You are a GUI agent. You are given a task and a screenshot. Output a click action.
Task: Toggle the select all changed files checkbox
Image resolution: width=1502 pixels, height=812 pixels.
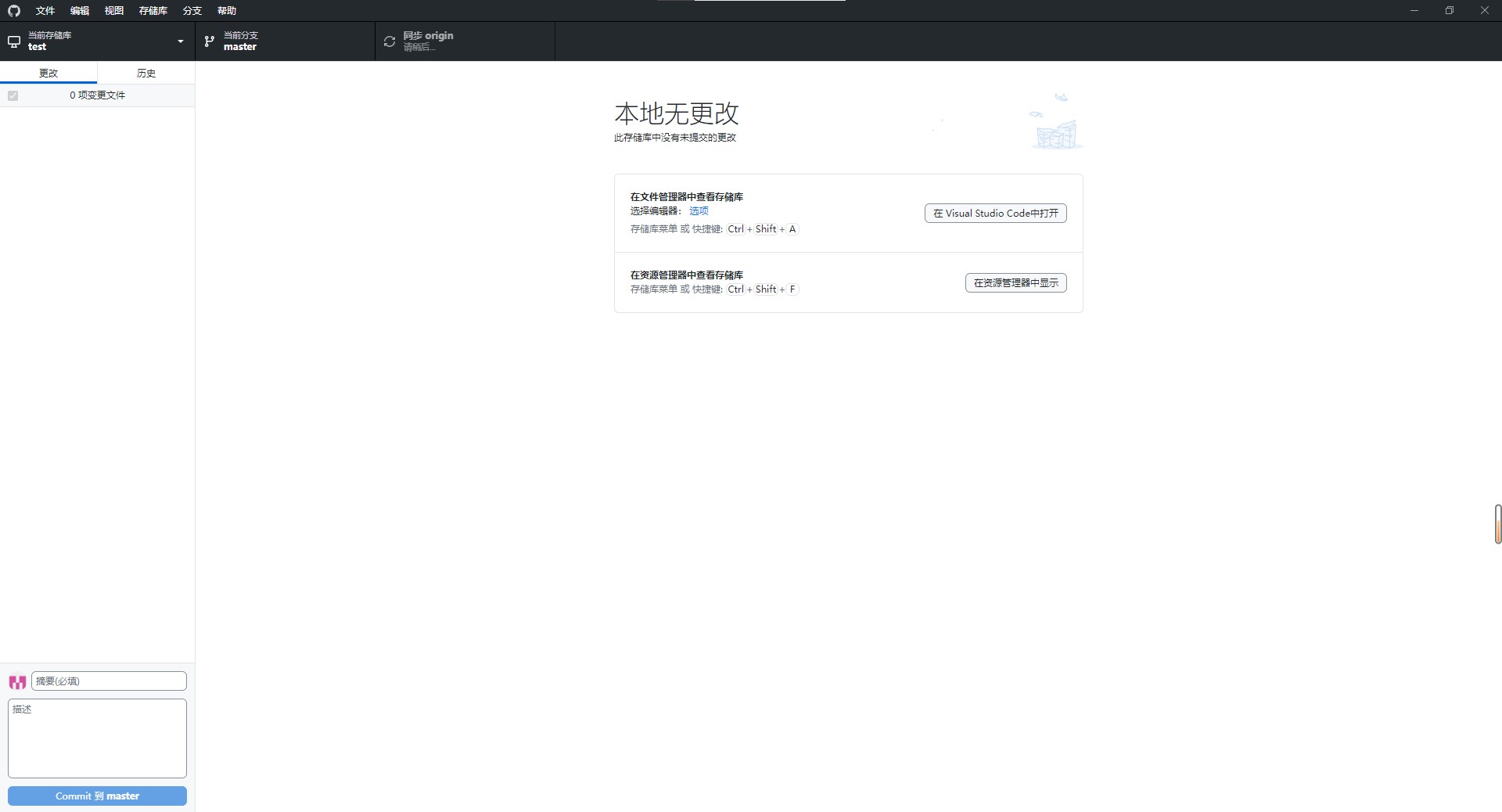tap(13, 95)
